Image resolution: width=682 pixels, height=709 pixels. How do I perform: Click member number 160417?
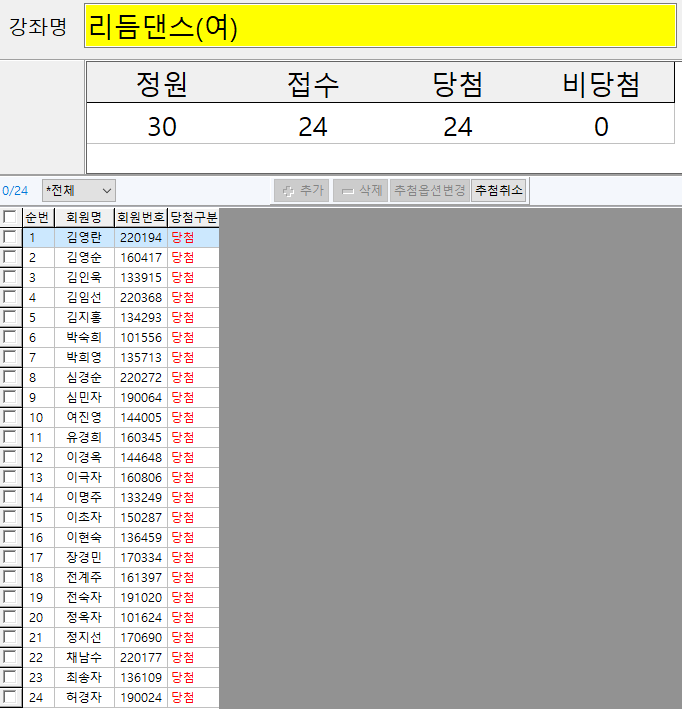tap(141, 257)
